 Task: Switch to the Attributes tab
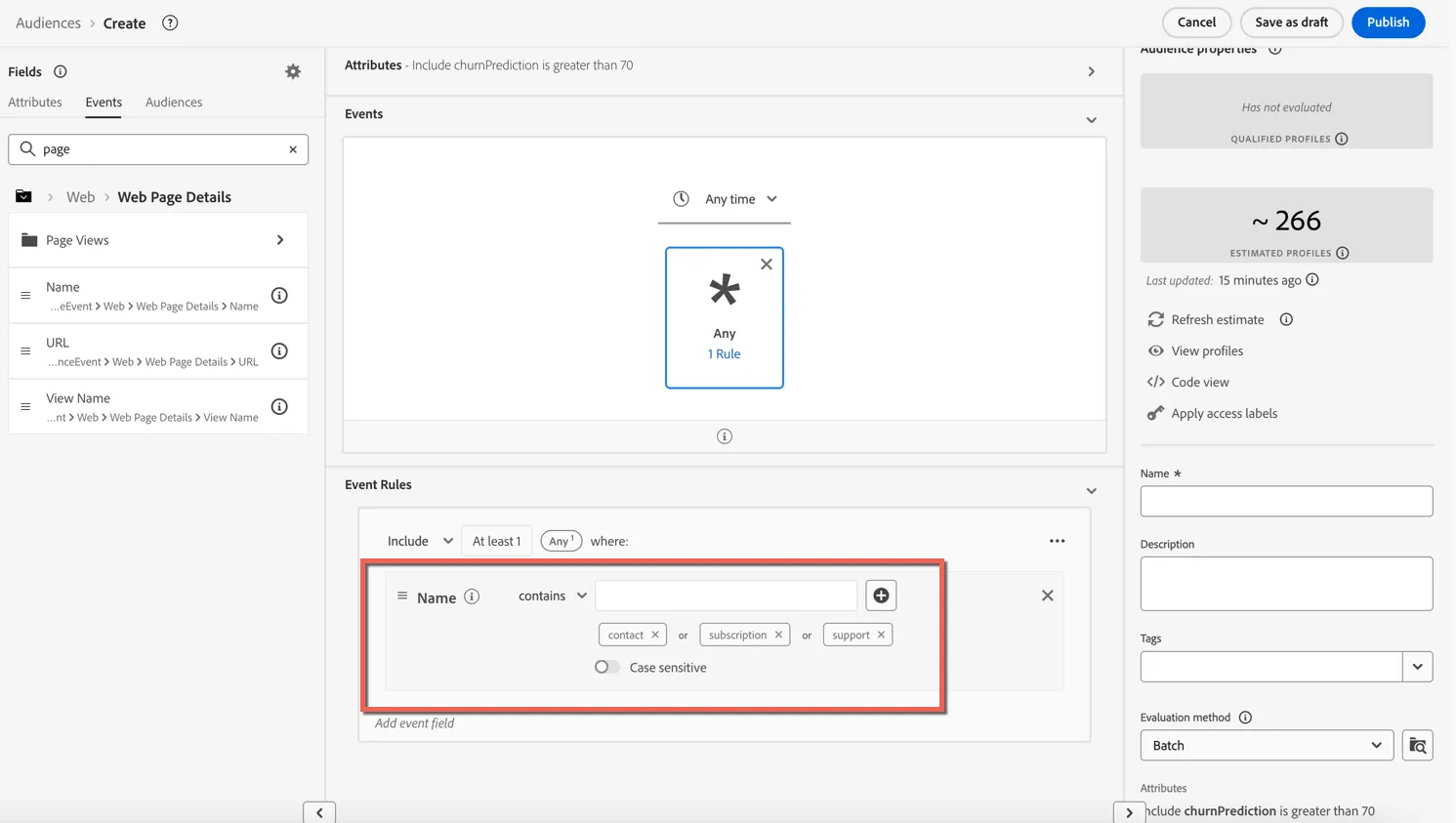(35, 102)
